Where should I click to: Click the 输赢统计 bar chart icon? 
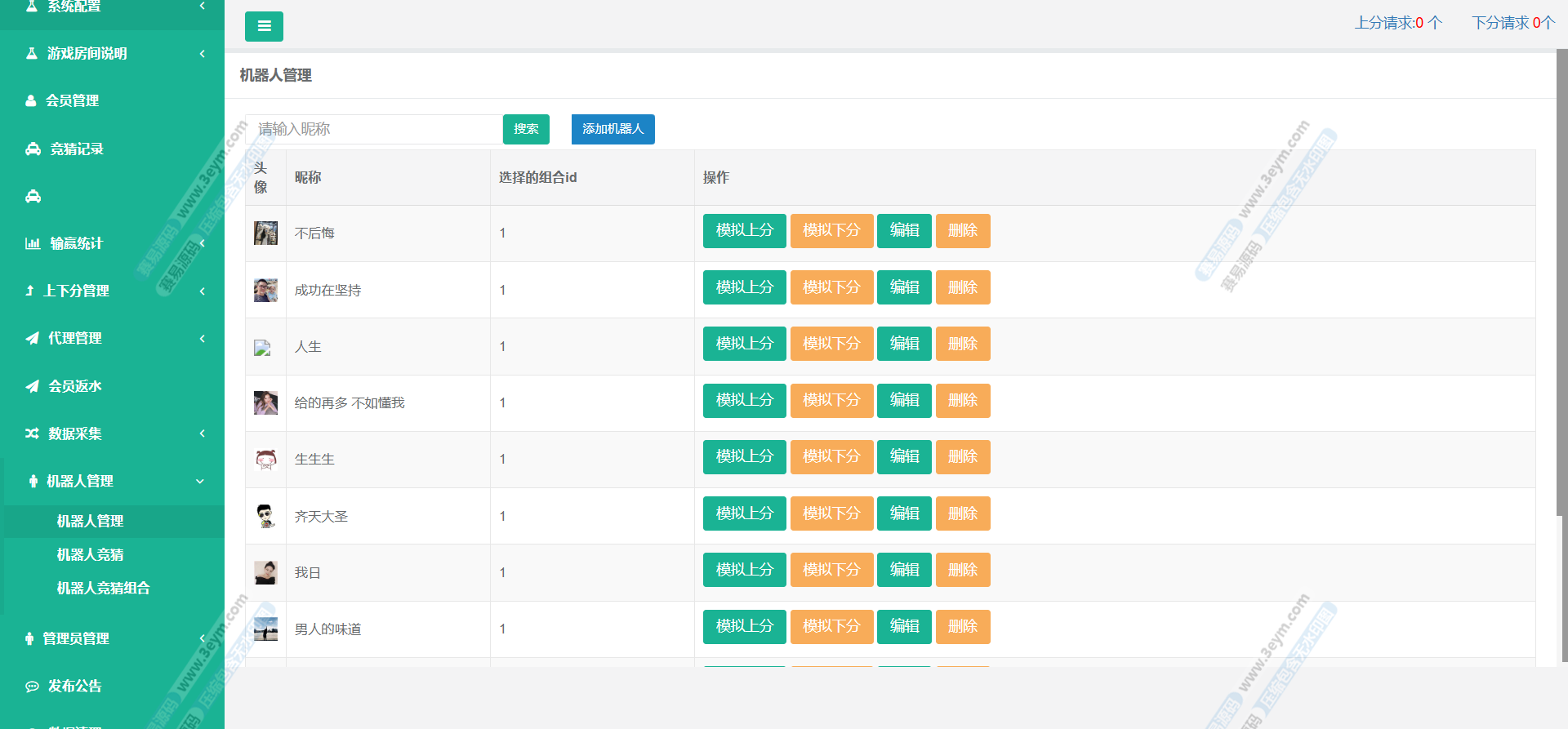click(33, 243)
